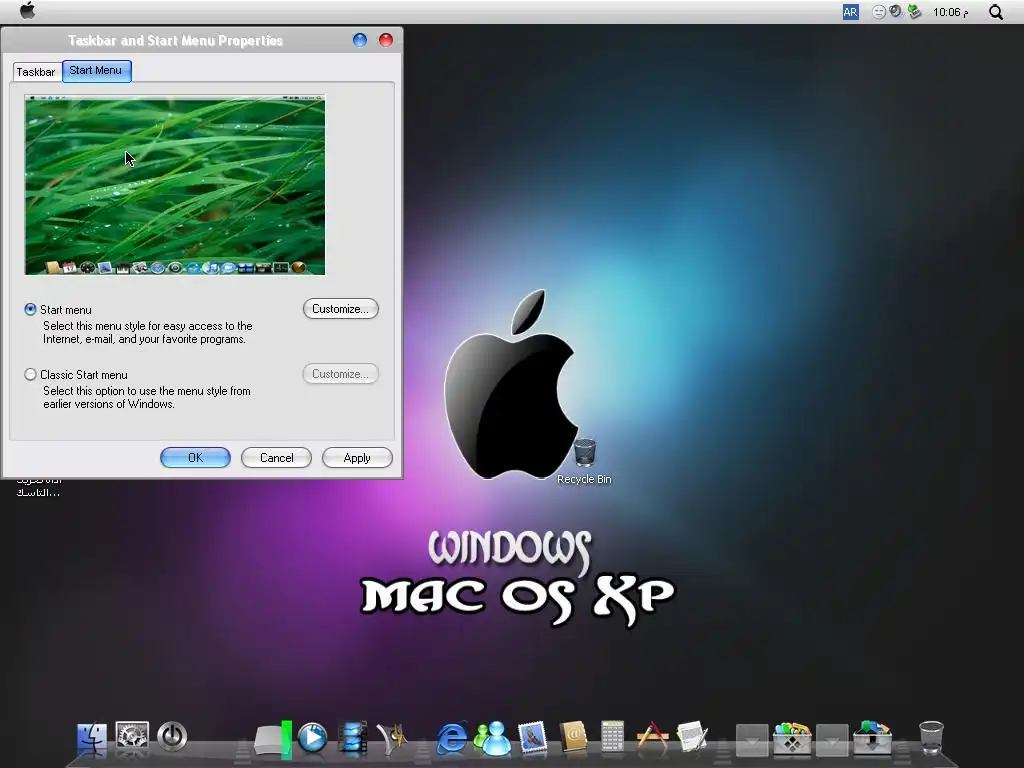Click the OK button
Image resolution: width=1024 pixels, height=768 pixels.
[x=195, y=458]
